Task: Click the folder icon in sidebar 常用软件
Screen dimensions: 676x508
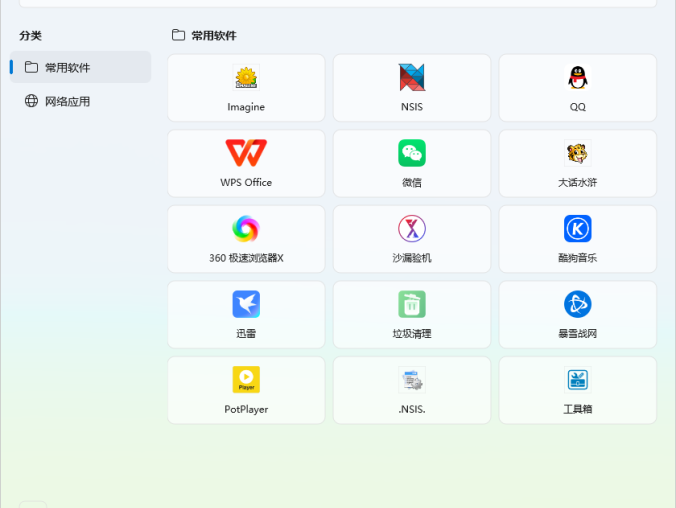Action: pos(31,67)
